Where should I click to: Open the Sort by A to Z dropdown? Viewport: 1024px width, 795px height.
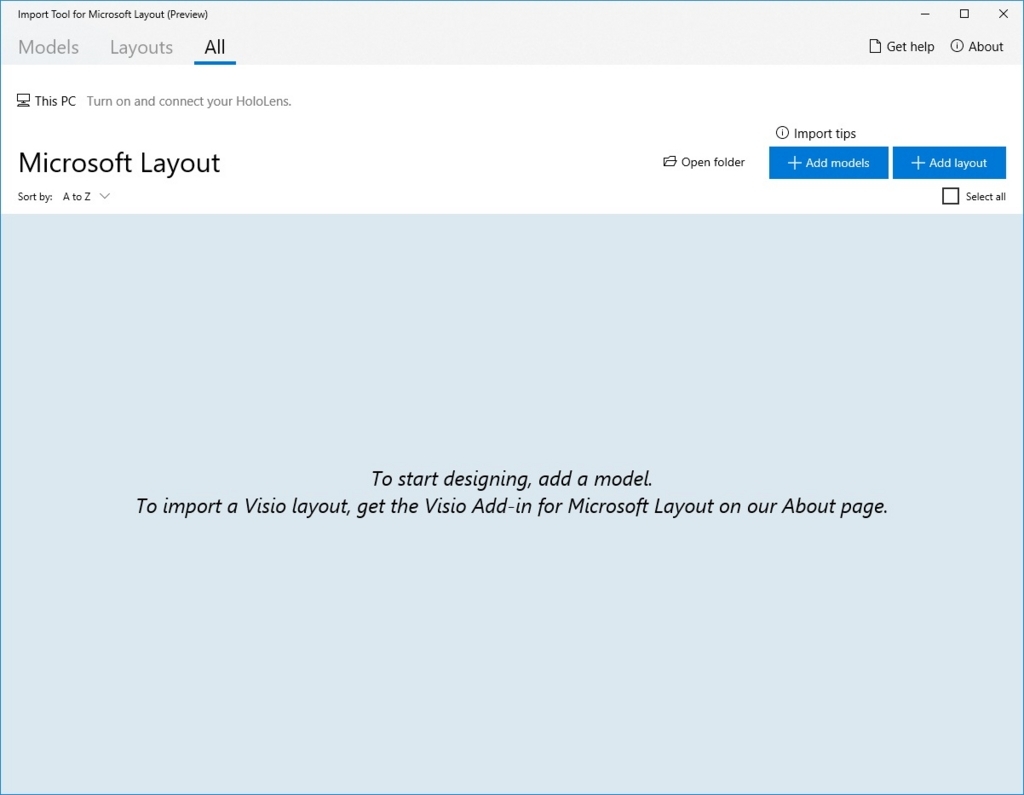tap(86, 197)
